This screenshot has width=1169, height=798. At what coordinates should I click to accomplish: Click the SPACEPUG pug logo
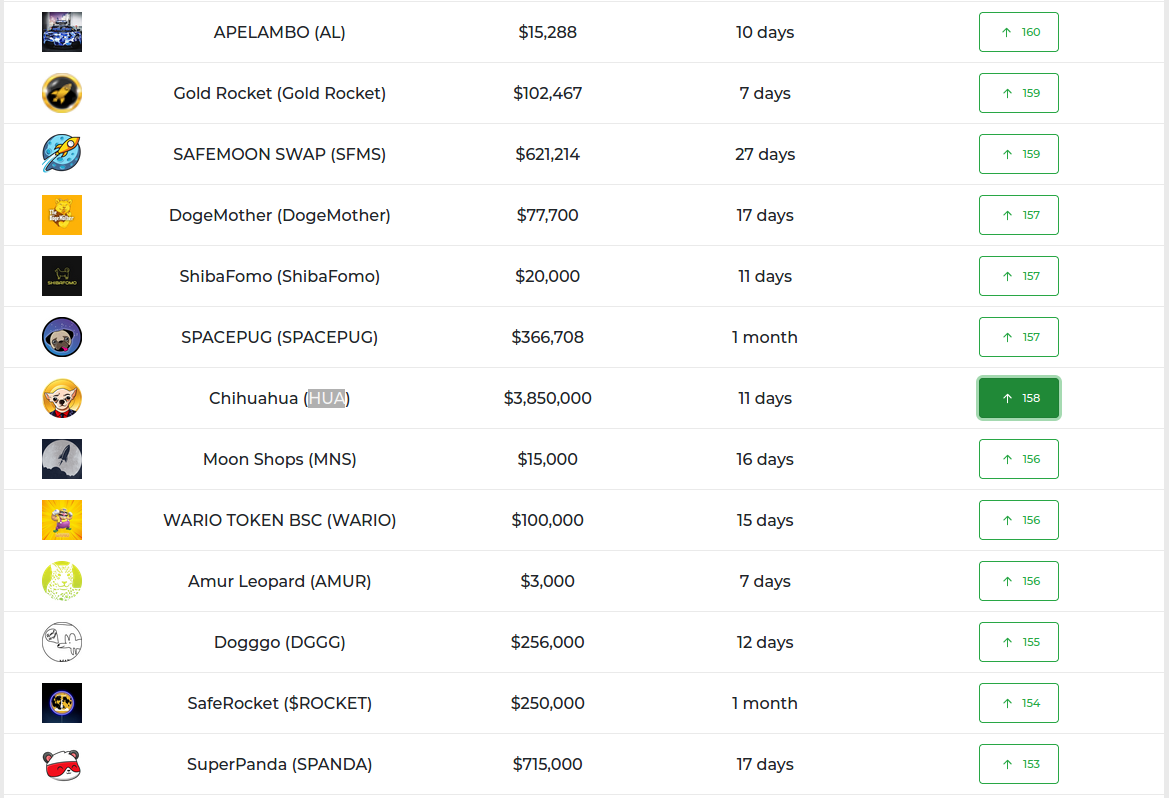(x=62, y=337)
